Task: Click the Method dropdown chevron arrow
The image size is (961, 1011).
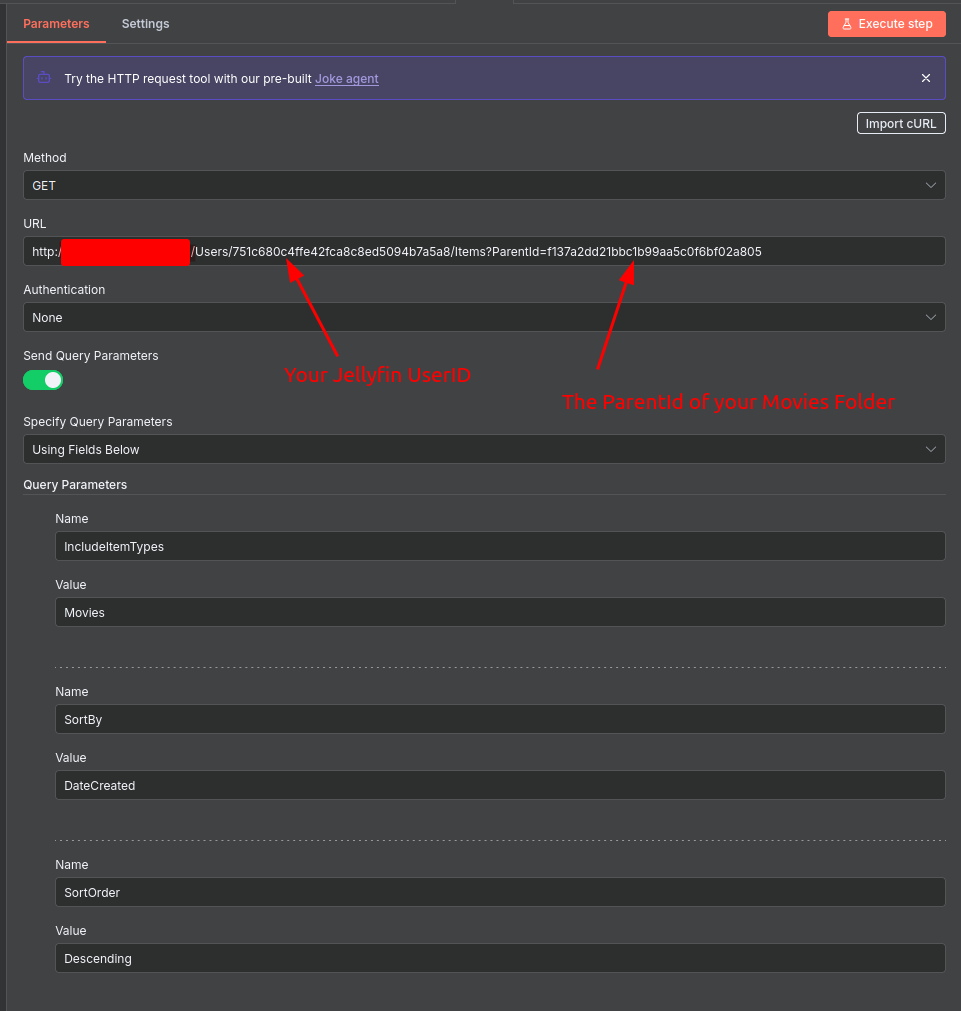Action: pos(931,185)
